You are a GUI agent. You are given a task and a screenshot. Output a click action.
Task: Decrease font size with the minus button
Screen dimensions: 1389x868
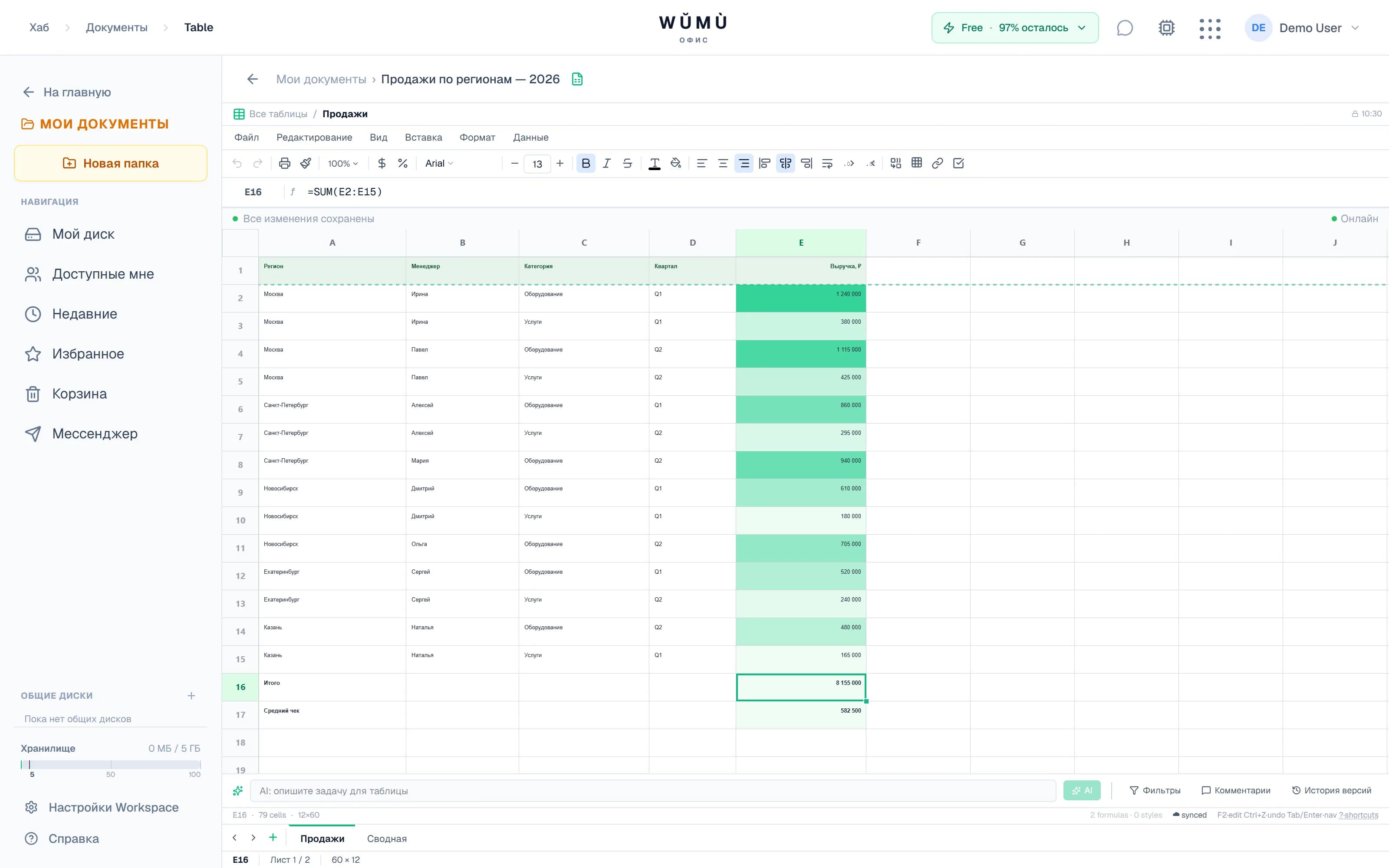(x=515, y=164)
